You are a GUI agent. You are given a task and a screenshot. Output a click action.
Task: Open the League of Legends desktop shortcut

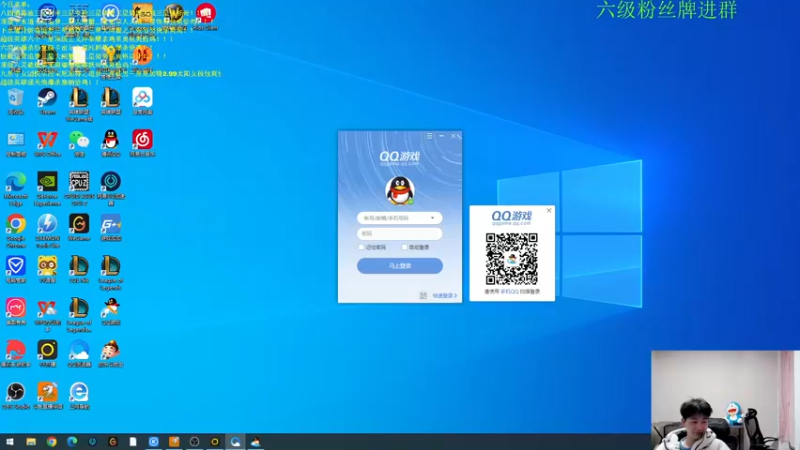click(111, 273)
